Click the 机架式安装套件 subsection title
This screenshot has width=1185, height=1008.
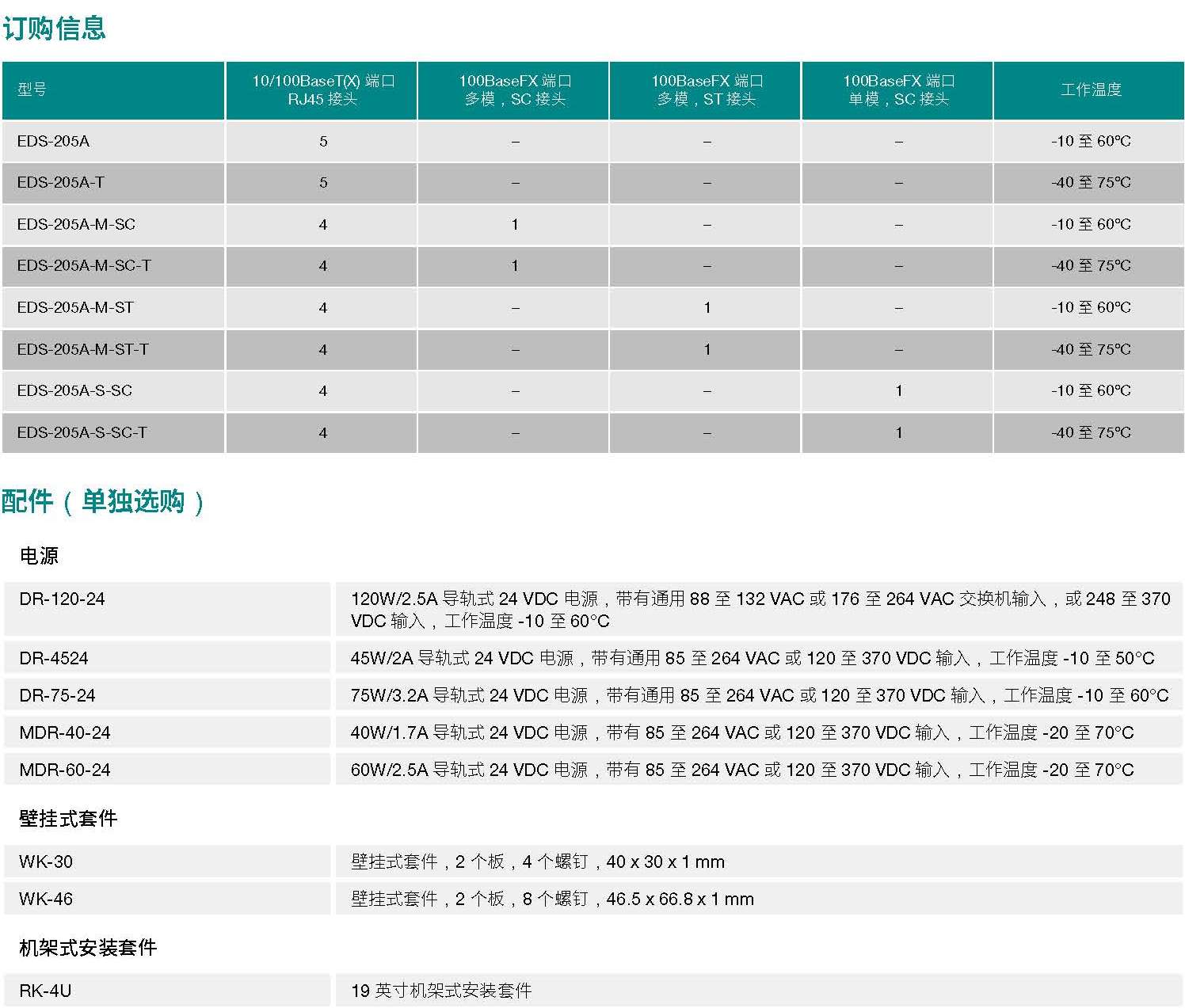(88, 948)
